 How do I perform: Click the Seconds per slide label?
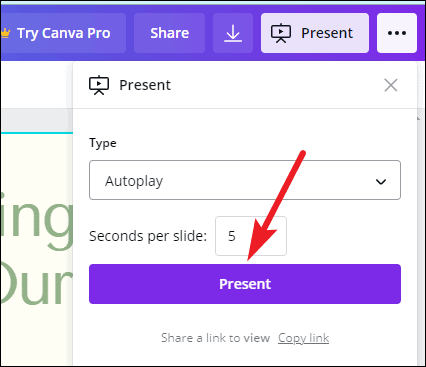[x=148, y=236]
